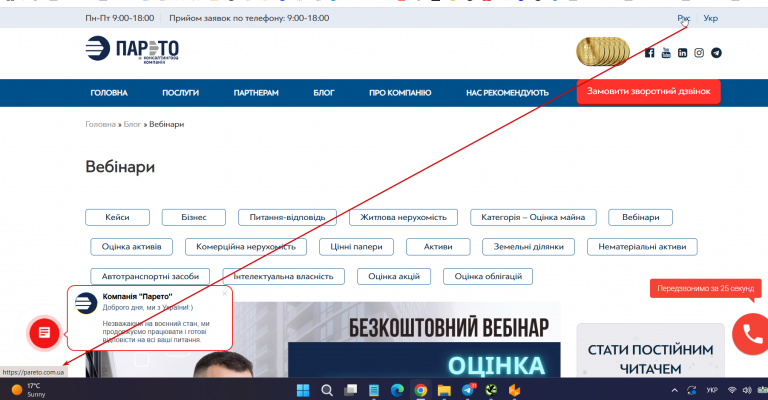Open НАС РЕКОМЕНДУЮТЬ in main navigation
This screenshot has width=768, height=400.
(507, 93)
